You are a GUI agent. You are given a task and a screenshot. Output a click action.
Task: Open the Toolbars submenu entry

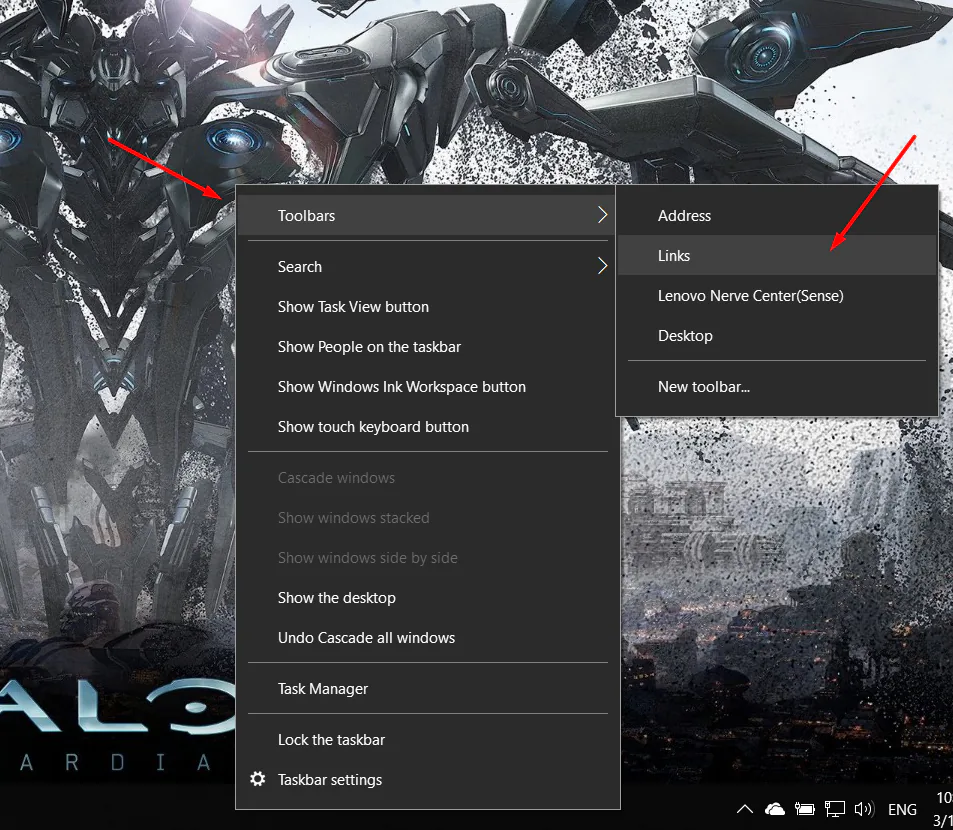[427, 215]
